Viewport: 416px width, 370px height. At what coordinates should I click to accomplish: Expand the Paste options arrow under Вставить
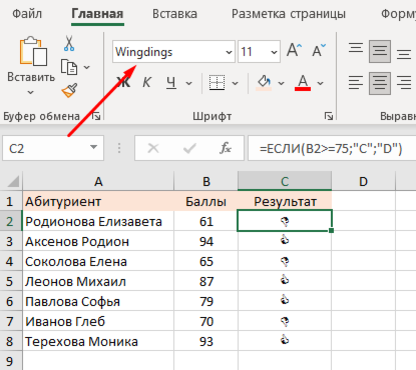tap(31, 92)
